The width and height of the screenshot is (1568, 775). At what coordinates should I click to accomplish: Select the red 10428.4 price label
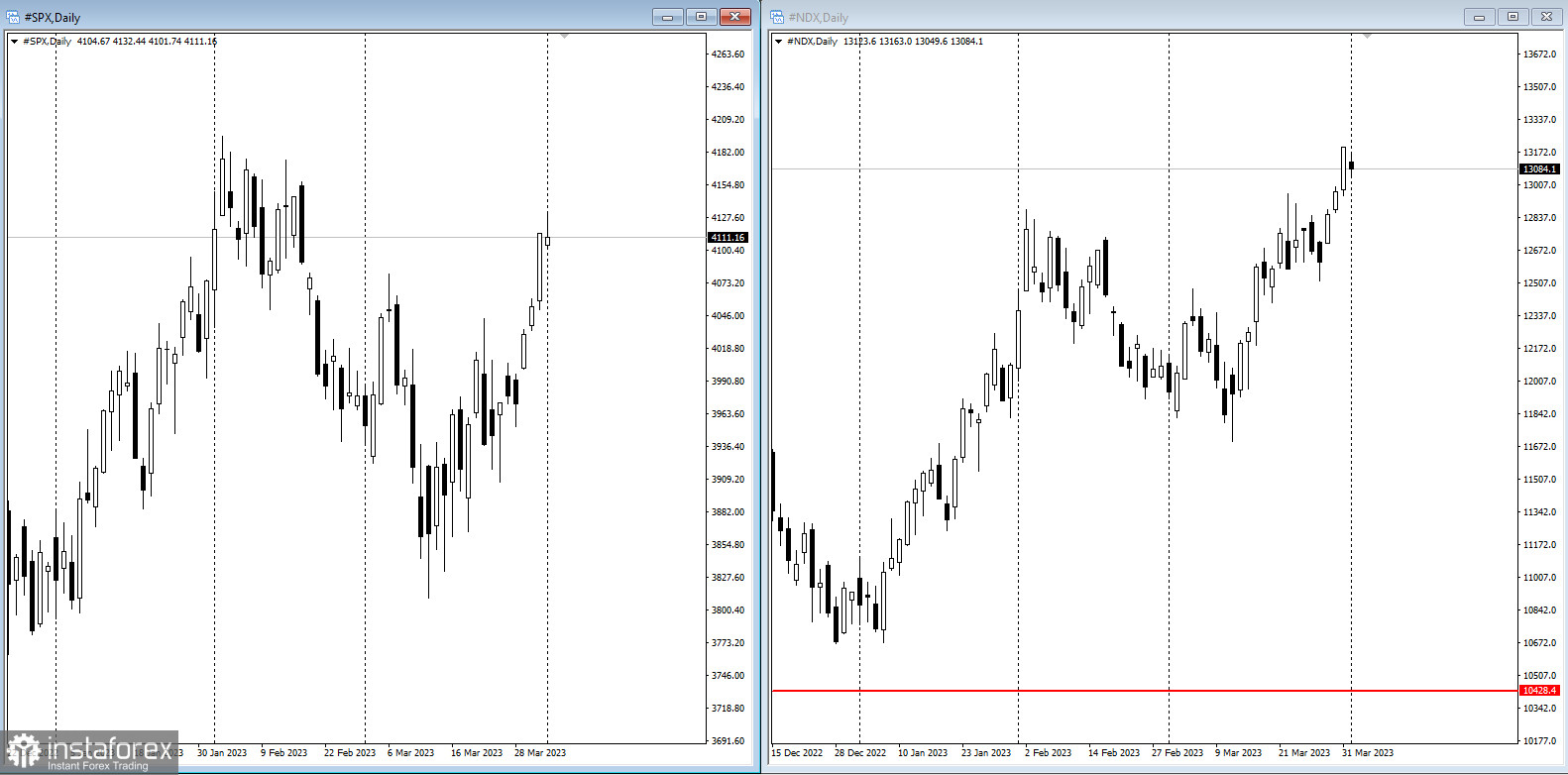[x=1540, y=691]
